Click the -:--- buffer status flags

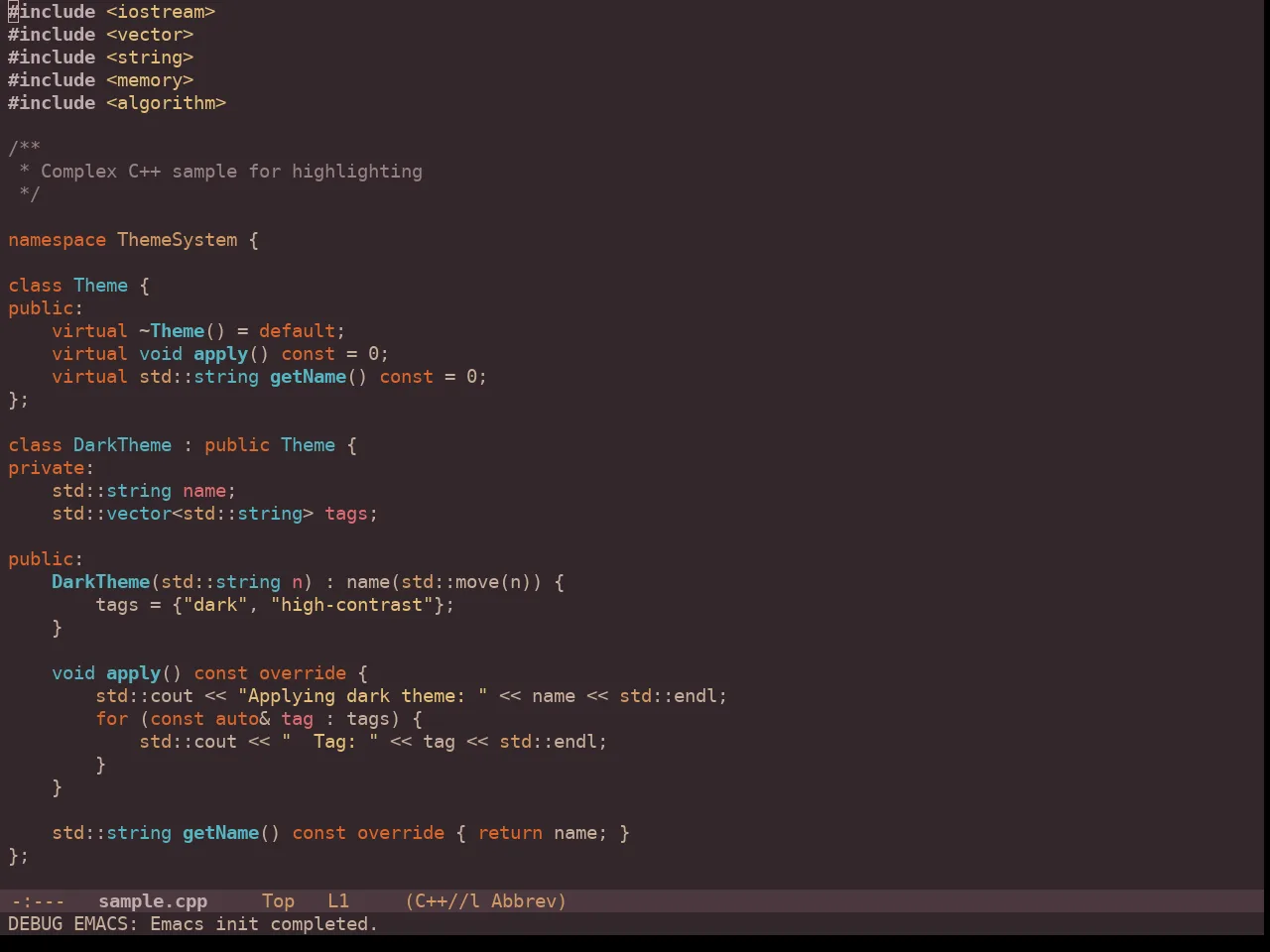pos(37,901)
